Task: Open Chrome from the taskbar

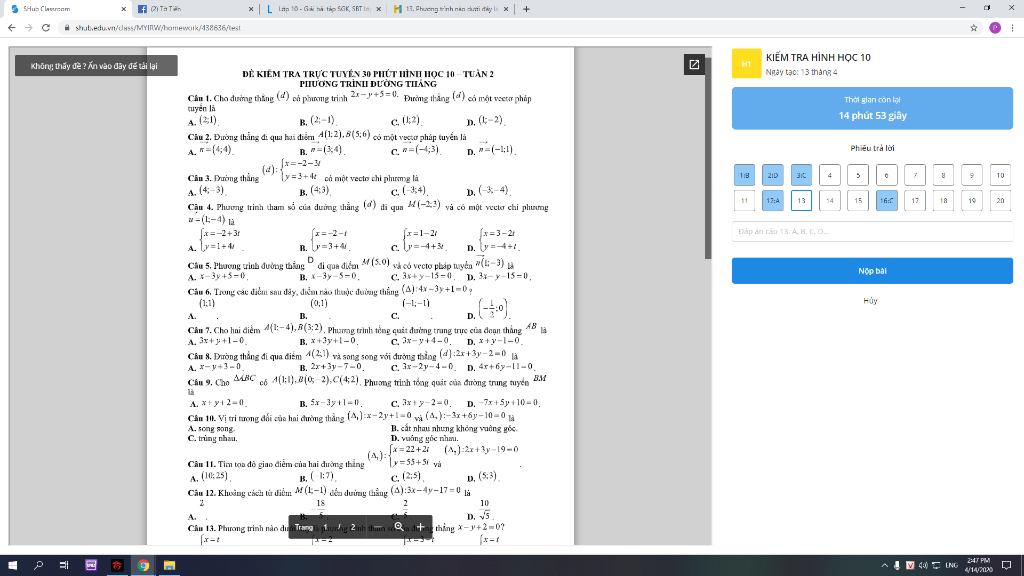Action: pyautogui.click(x=143, y=565)
